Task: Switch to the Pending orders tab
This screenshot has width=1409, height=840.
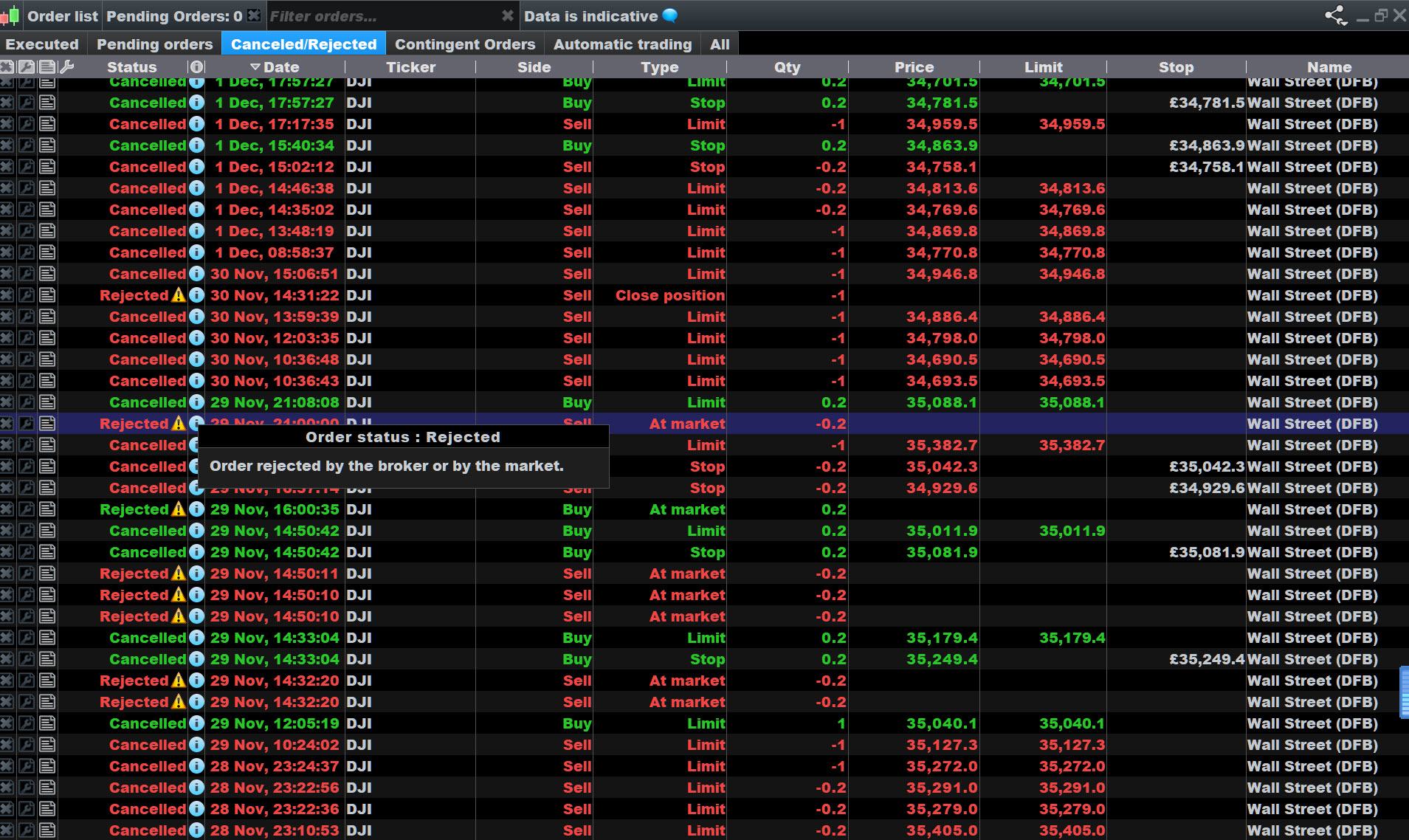Action: [155, 44]
